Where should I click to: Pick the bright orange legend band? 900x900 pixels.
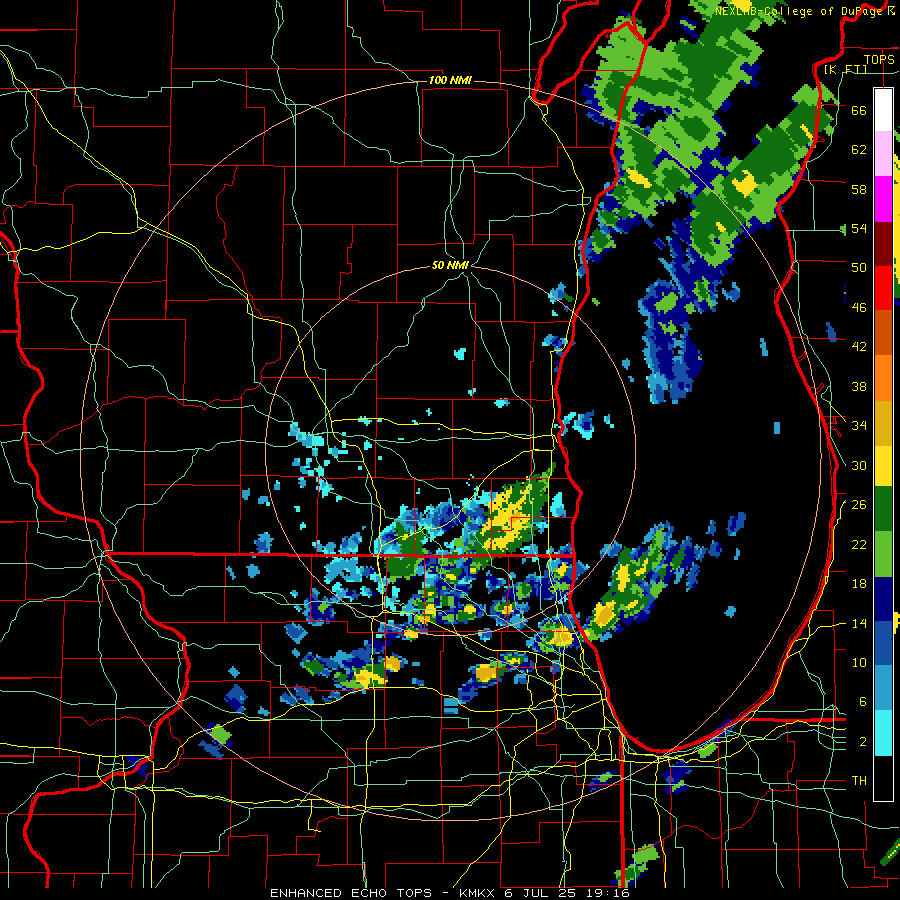(x=883, y=378)
